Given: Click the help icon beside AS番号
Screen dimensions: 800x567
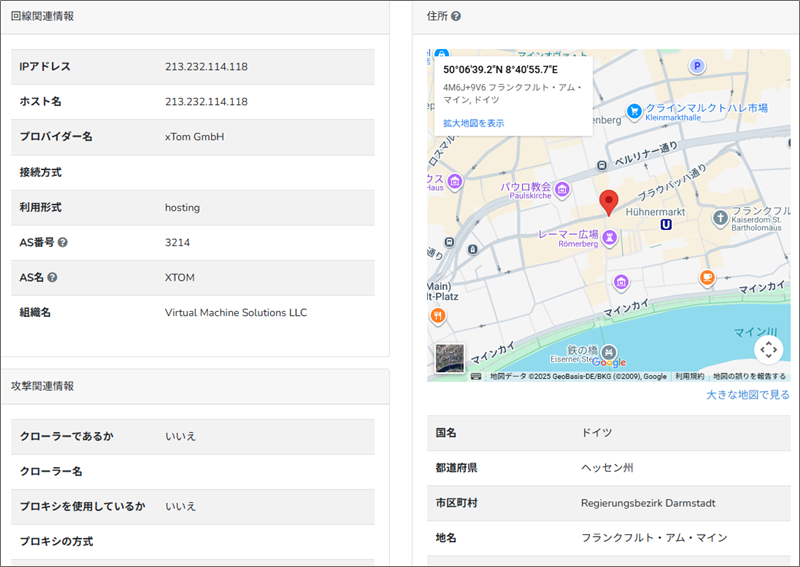Looking at the screenshot, I should (63, 242).
